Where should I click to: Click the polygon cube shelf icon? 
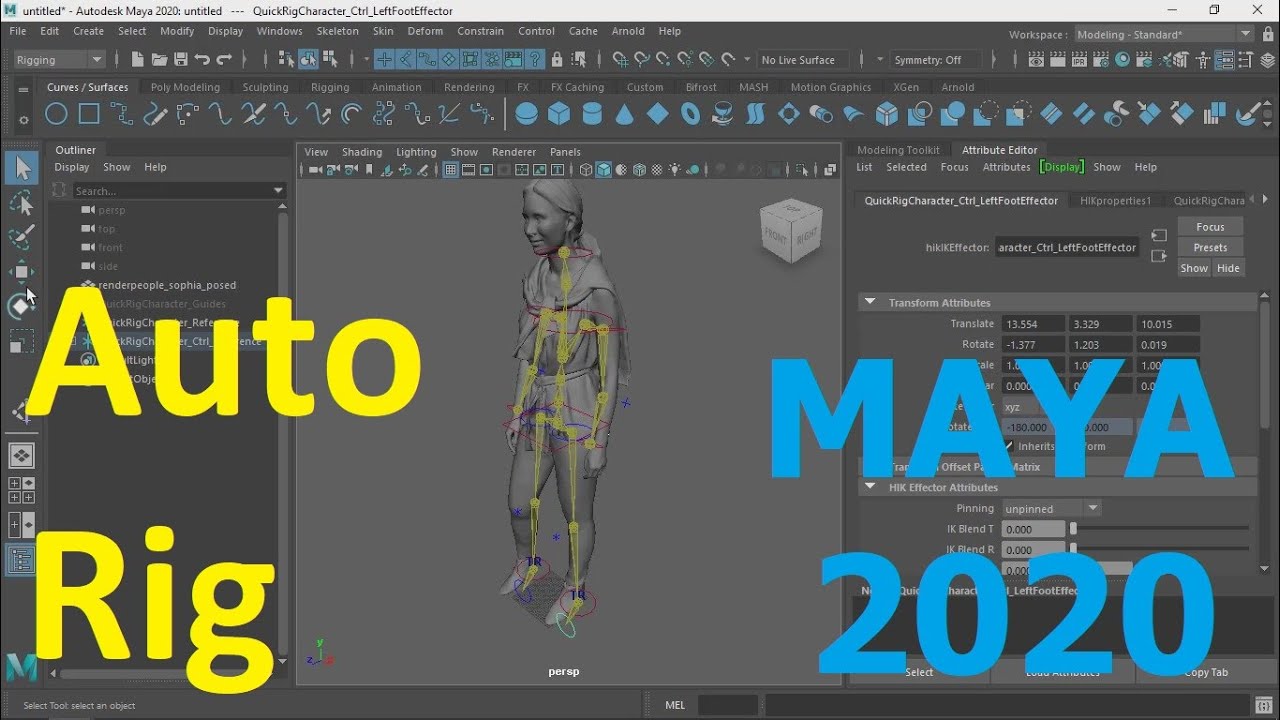tap(559, 114)
